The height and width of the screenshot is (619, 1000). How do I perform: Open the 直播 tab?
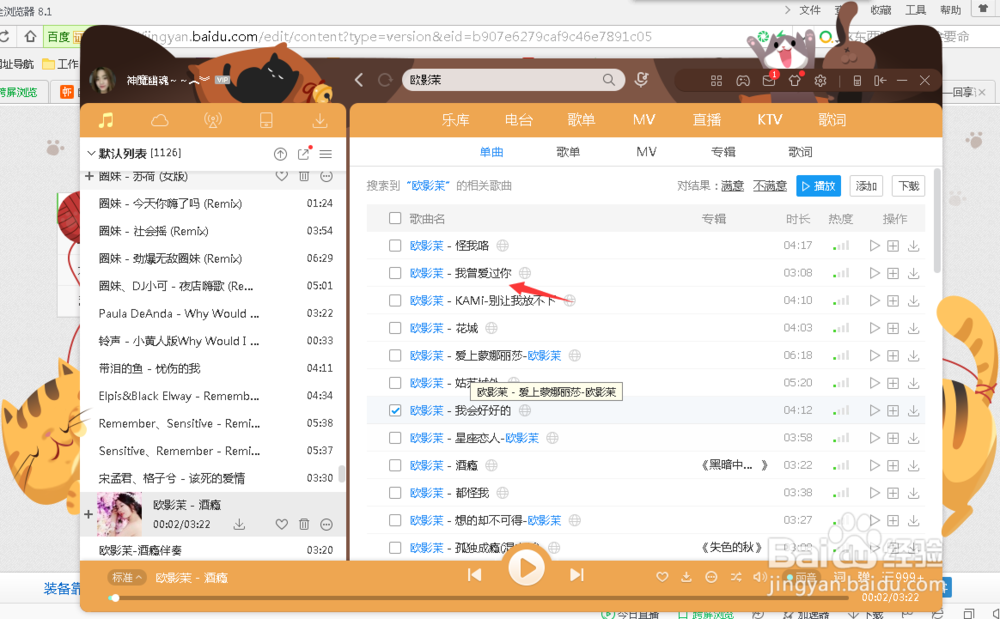(707, 120)
